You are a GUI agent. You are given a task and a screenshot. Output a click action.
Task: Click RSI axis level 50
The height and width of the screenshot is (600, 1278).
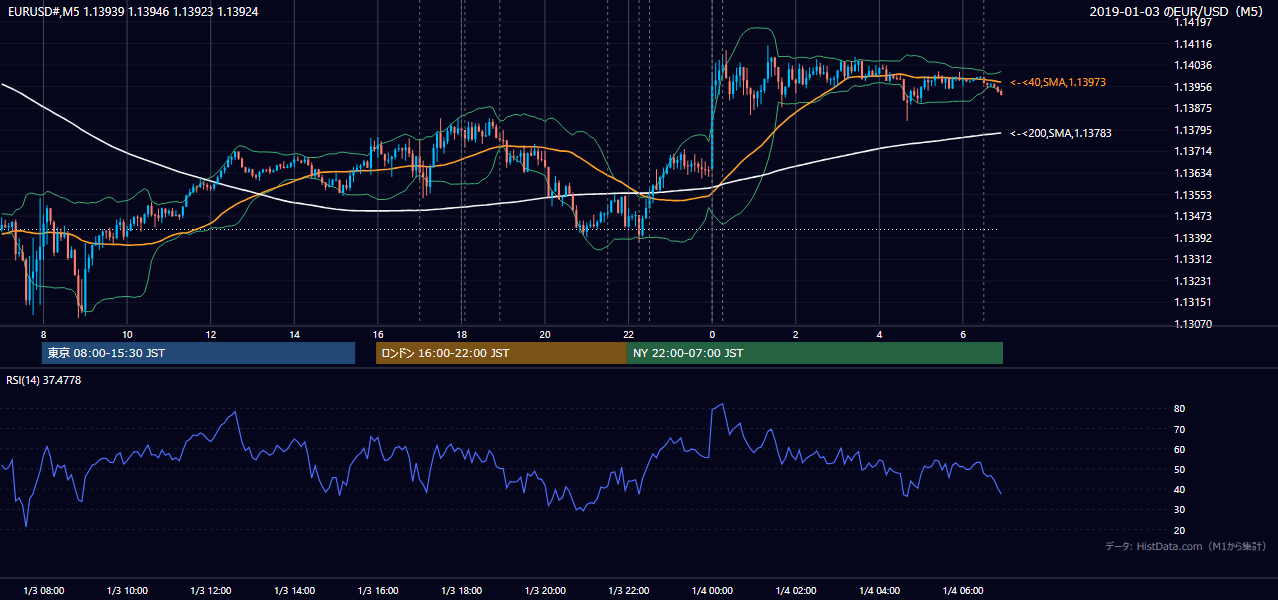click(x=1179, y=469)
